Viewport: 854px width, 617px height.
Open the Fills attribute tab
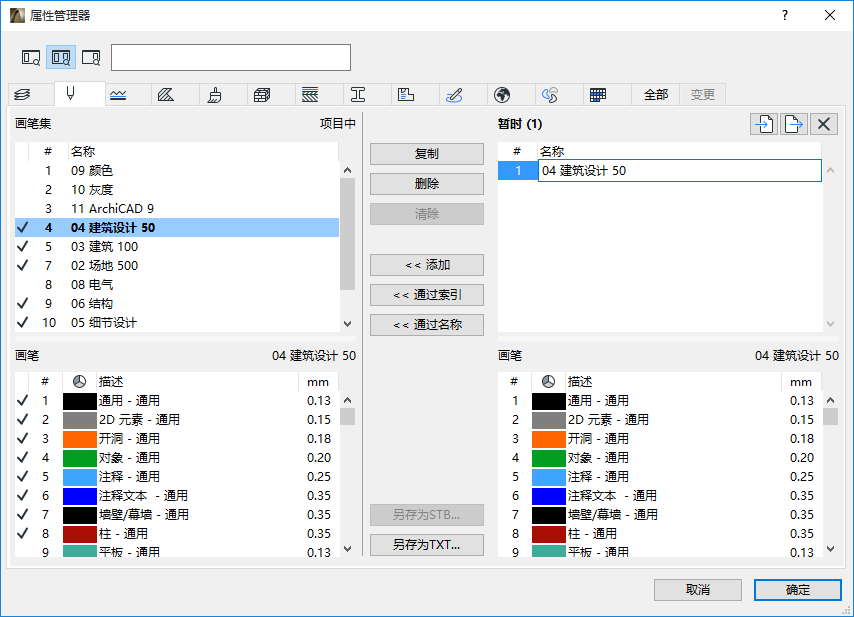point(166,95)
